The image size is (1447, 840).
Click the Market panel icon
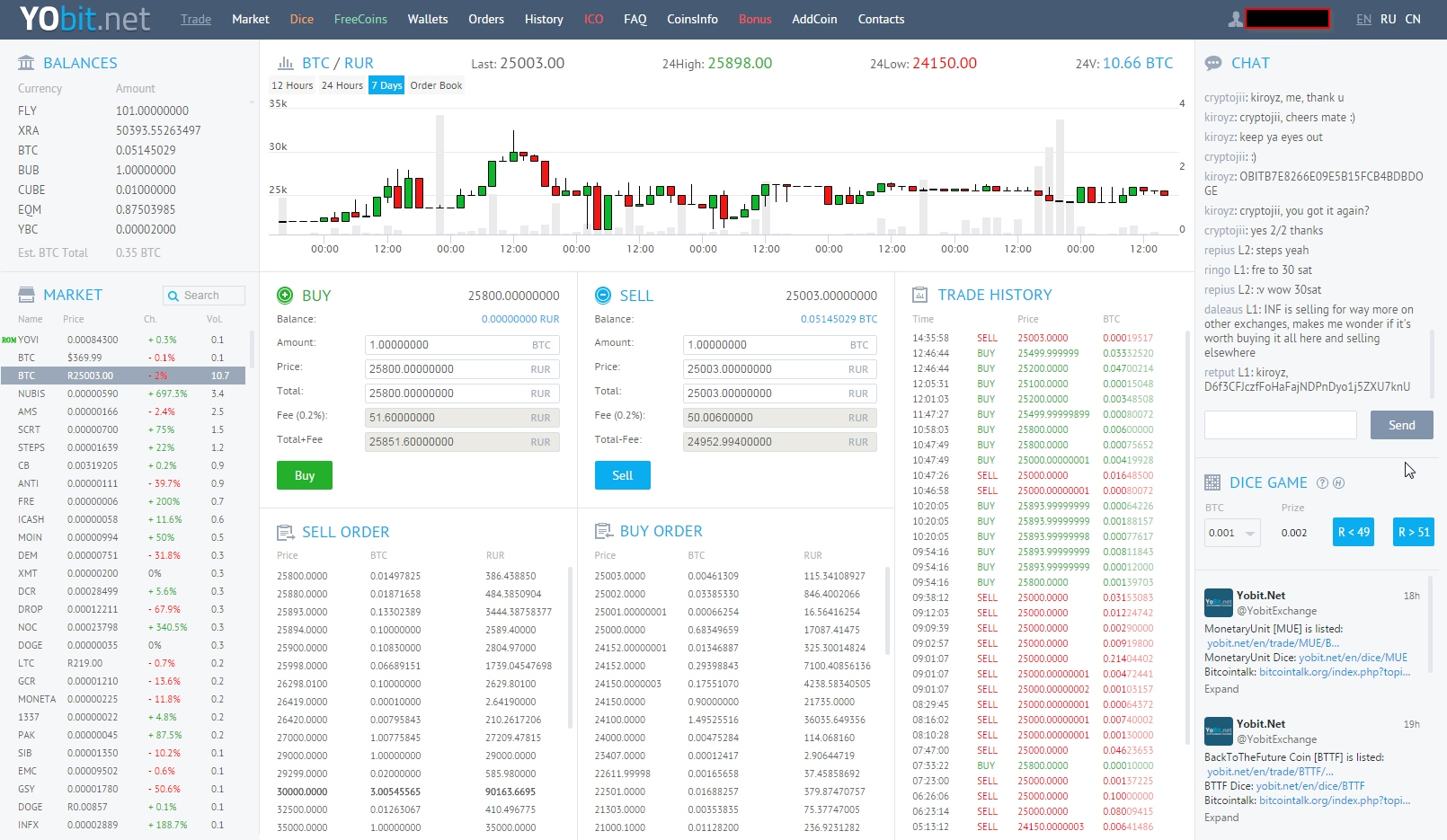pos(26,295)
